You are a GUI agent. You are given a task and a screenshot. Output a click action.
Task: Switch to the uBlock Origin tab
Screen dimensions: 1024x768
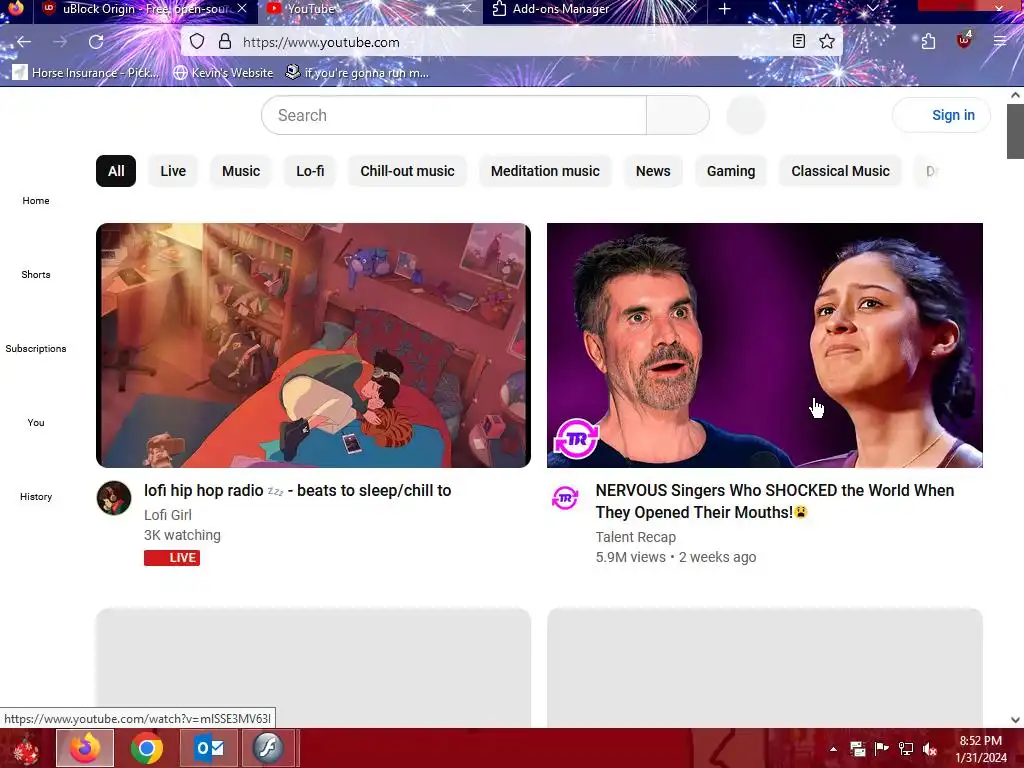click(144, 9)
